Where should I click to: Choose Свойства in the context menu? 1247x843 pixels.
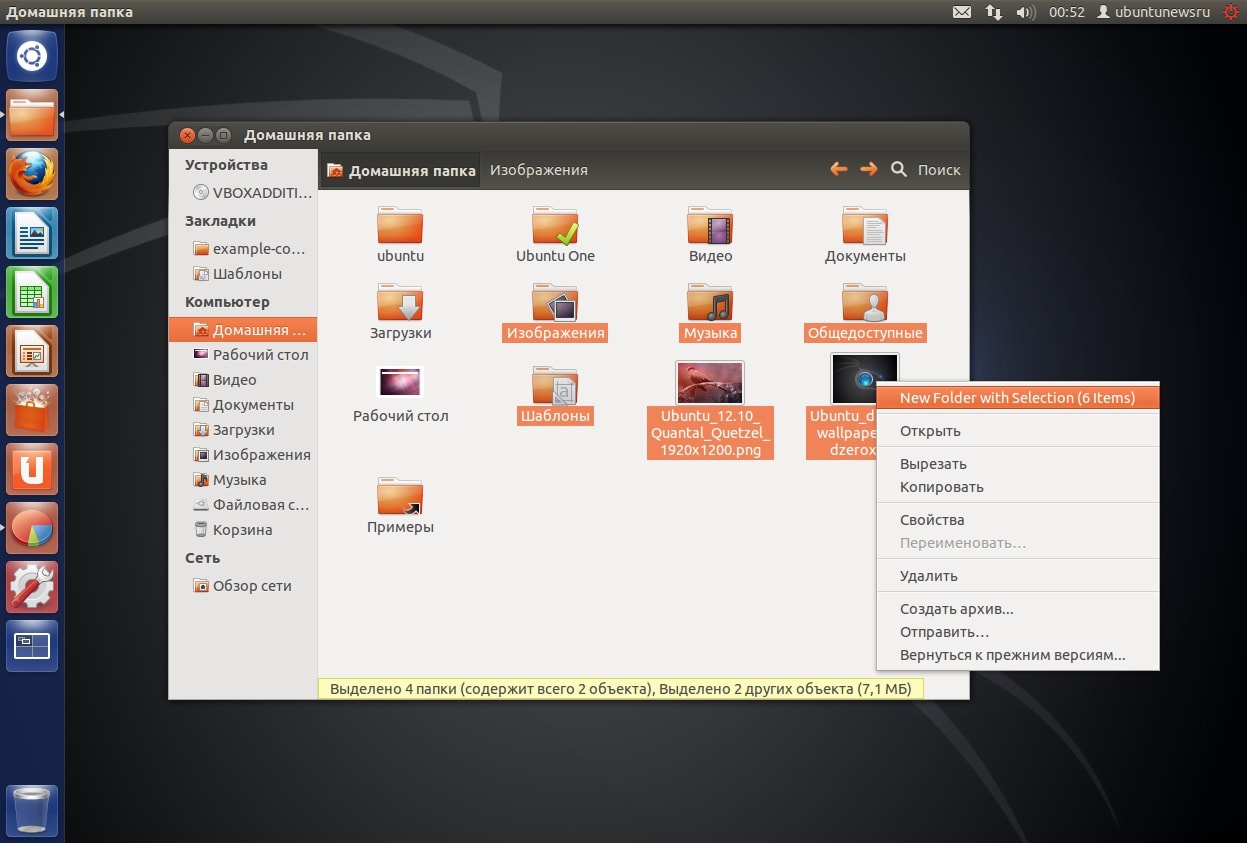1017,520
